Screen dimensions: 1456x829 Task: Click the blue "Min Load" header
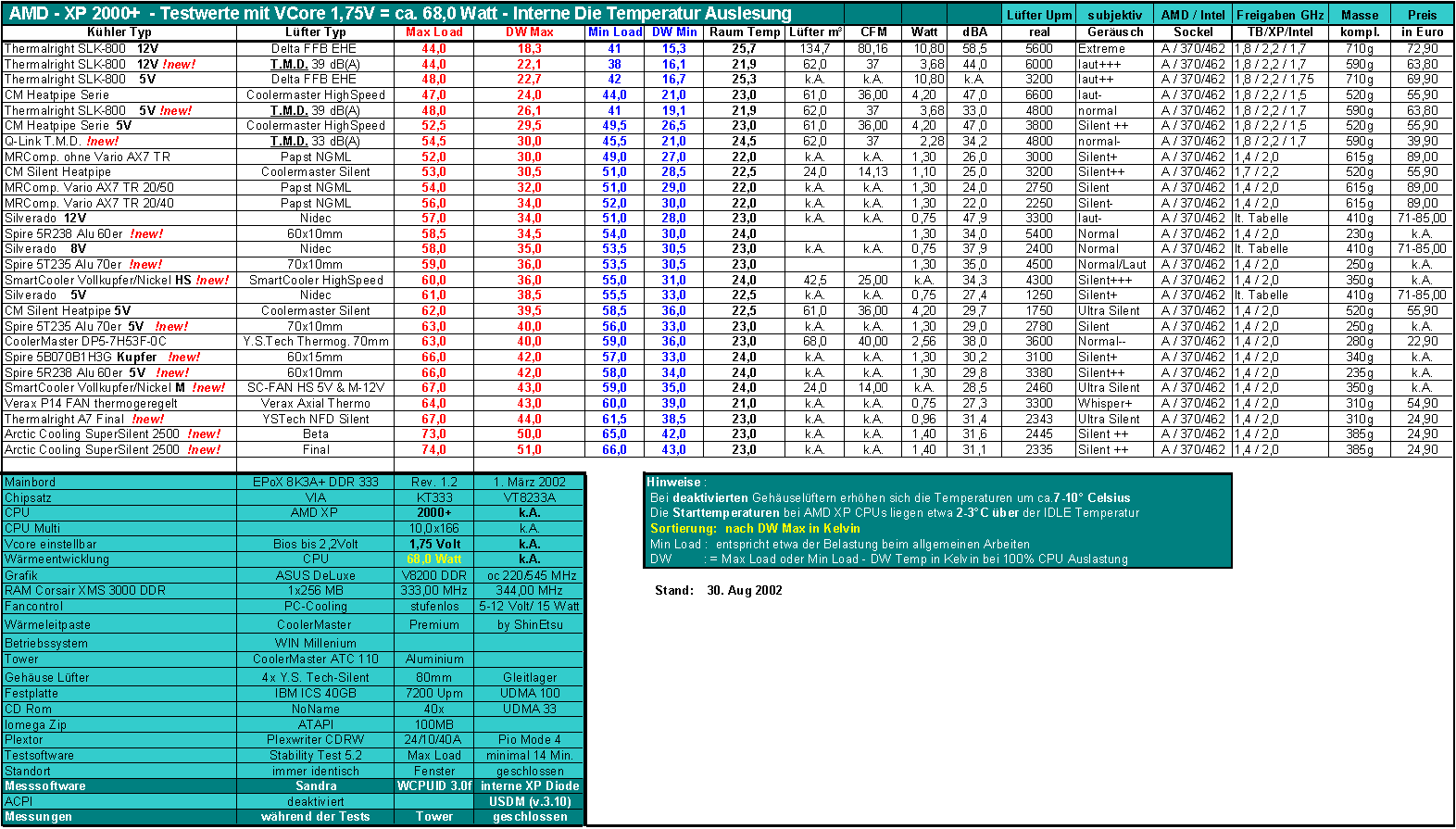[x=615, y=31]
